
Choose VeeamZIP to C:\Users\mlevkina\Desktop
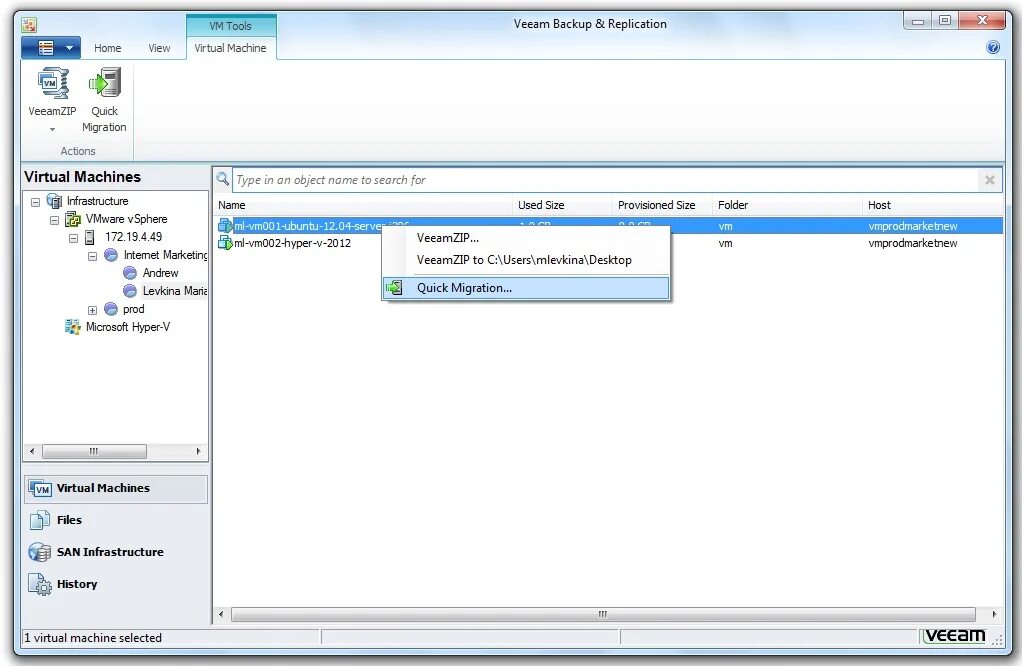(526, 260)
